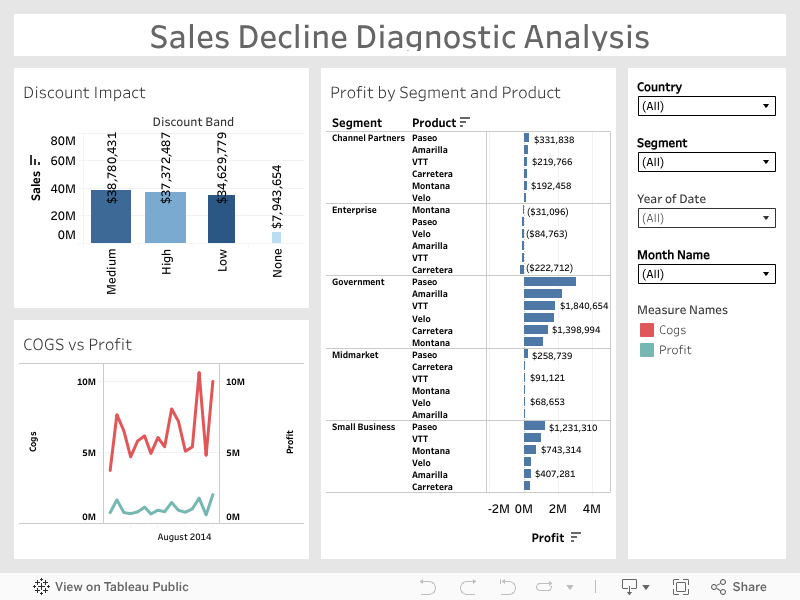
Task: Open the Country filter dropdown
Action: pyautogui.click(x=706, y=106)
